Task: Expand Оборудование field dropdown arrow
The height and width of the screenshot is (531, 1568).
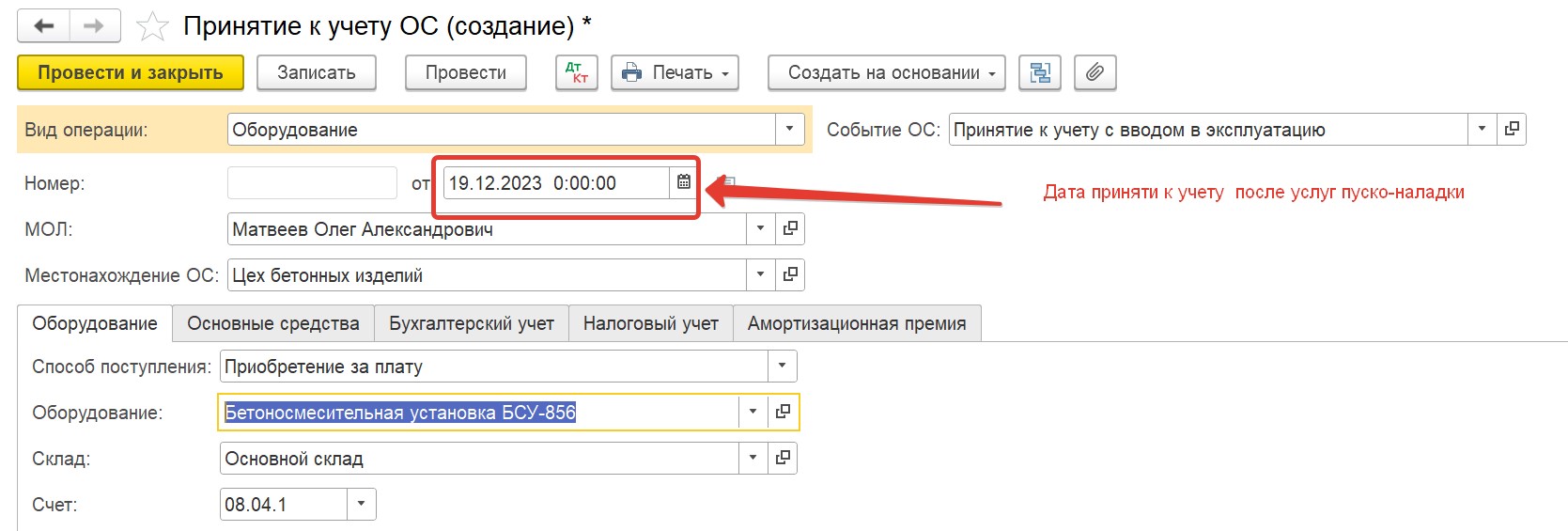Action: click(753, 412)
